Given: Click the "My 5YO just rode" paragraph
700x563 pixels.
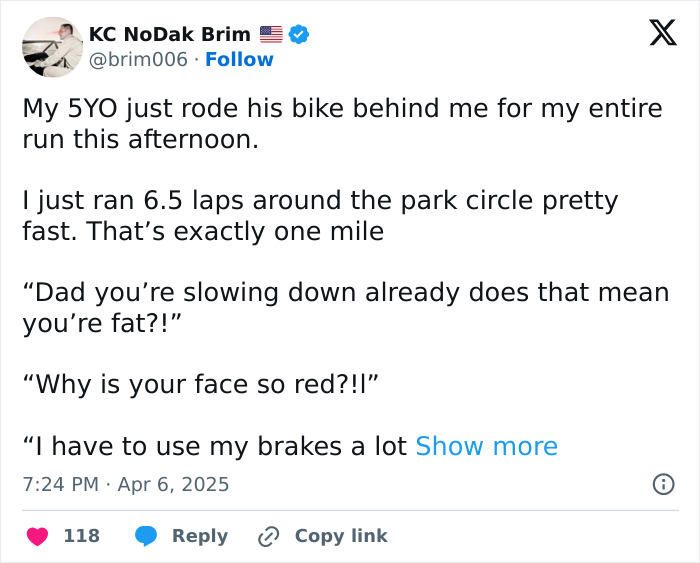Looking at the screenshot, I should point(342,123).
